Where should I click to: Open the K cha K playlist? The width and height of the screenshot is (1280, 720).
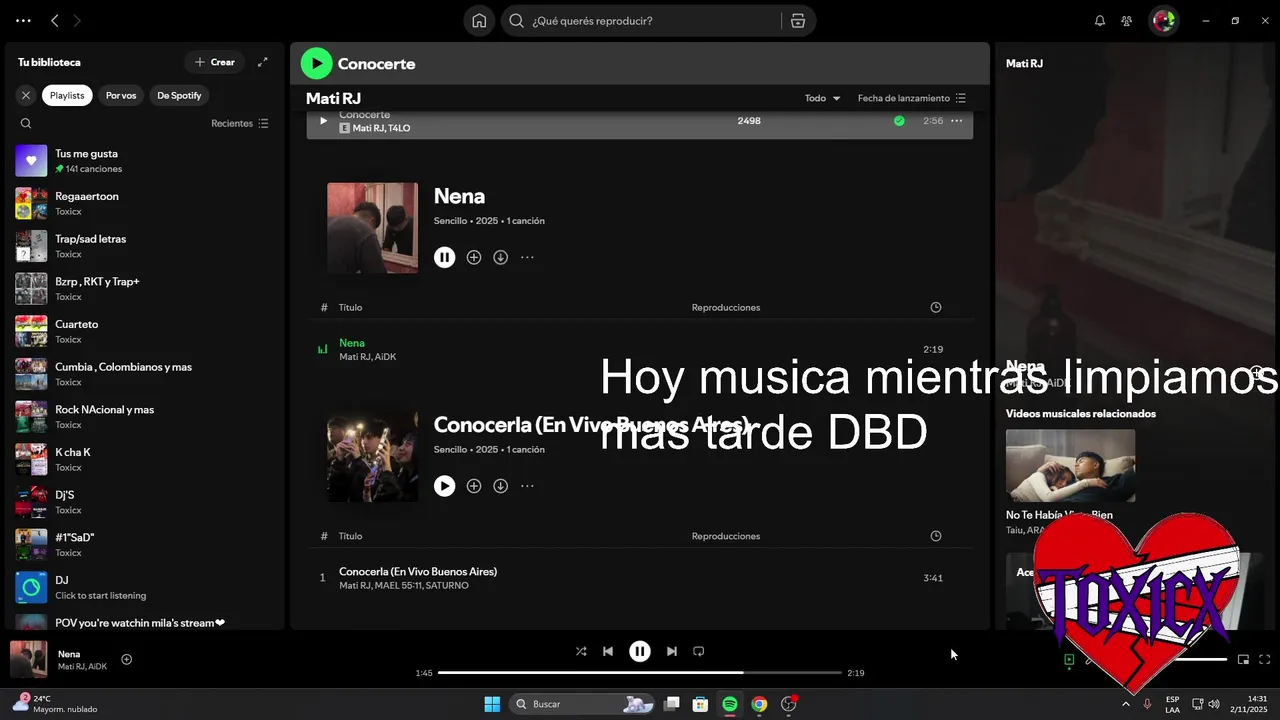pyautogui.click(x=145, y=460)
